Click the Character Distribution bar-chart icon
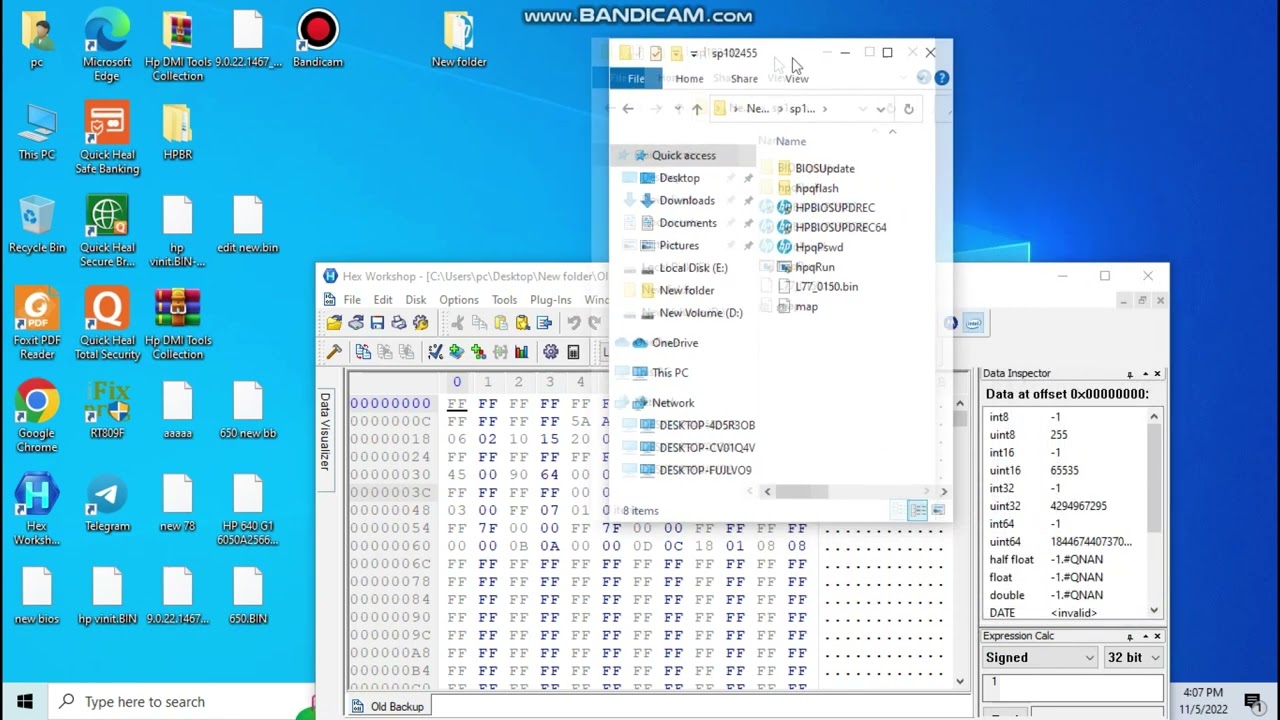The image size is (1280, 720). pyautogui.click(x=521, y=352)
